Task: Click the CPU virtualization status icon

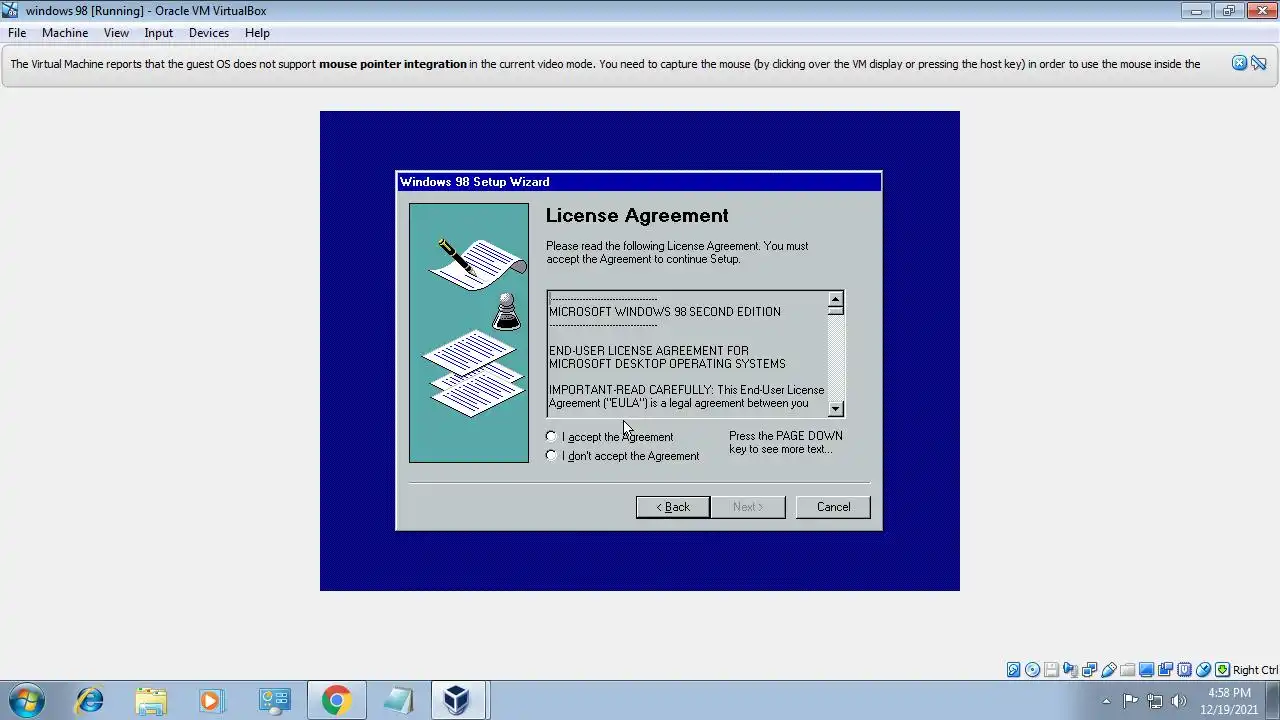Action: point(1184,670)
